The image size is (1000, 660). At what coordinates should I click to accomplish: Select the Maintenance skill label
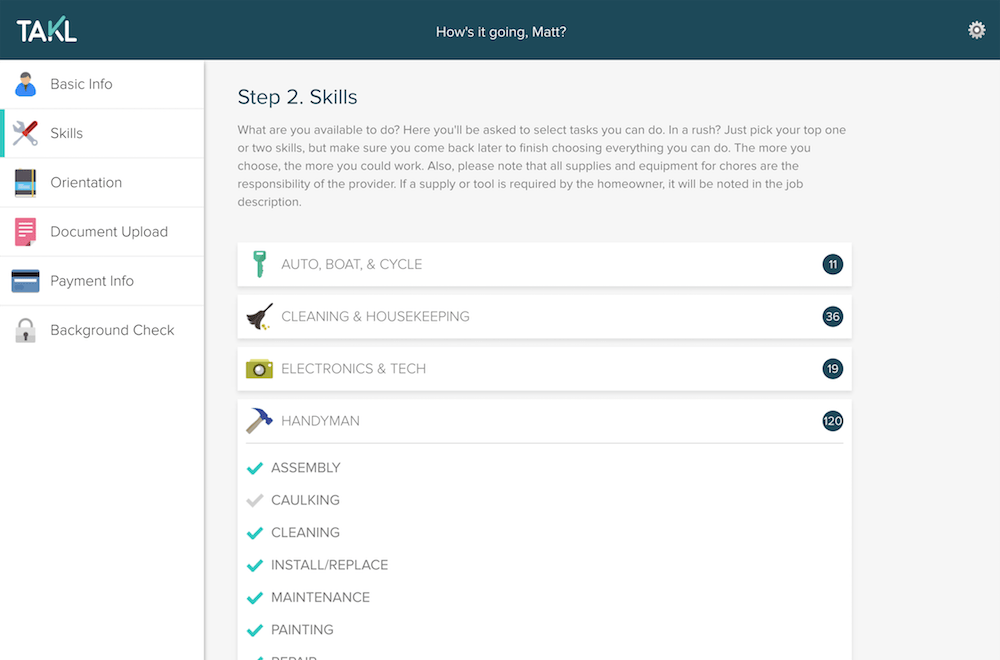[320, 597]
